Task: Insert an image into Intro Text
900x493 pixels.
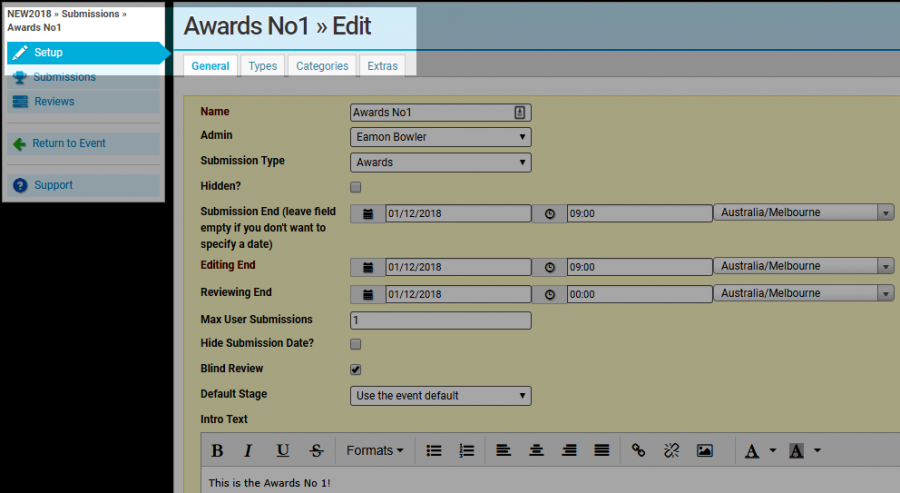Action: click(704, 451)
